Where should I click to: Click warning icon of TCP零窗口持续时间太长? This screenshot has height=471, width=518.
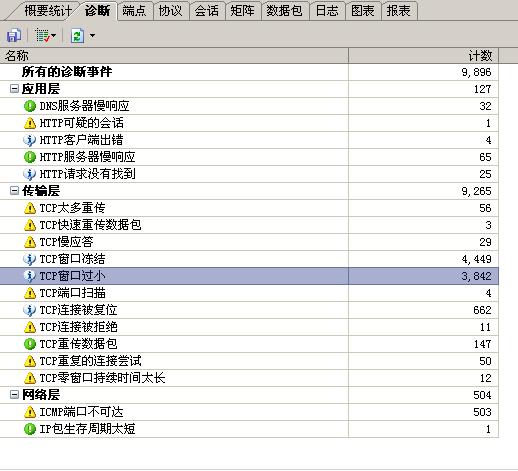coord(30,378)
